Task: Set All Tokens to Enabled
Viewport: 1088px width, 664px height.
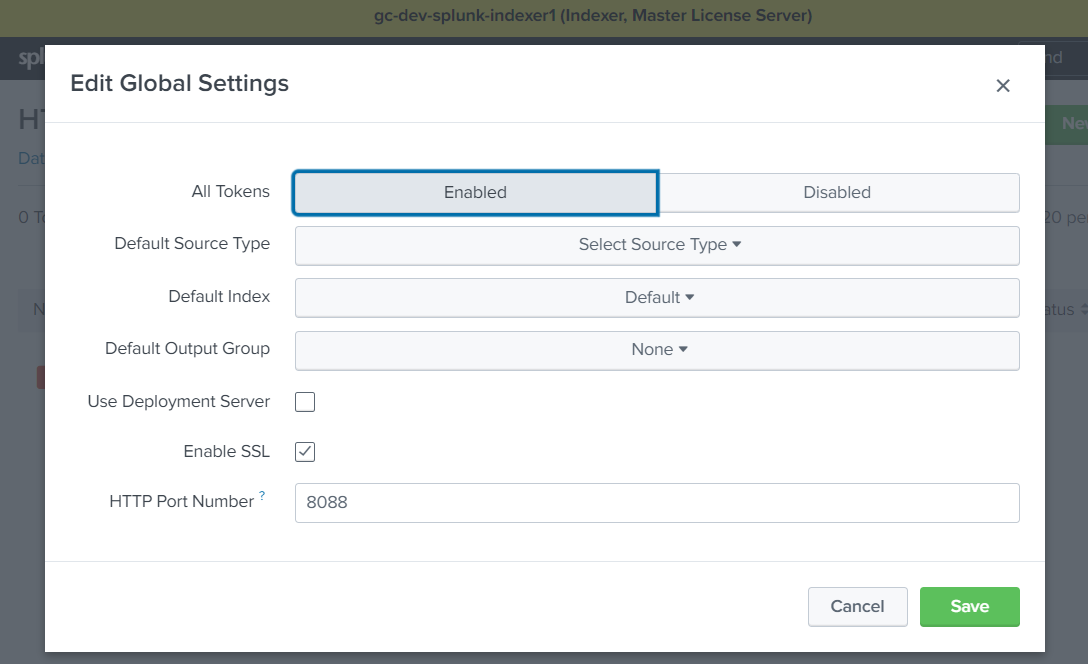Action: click(475, 193)
